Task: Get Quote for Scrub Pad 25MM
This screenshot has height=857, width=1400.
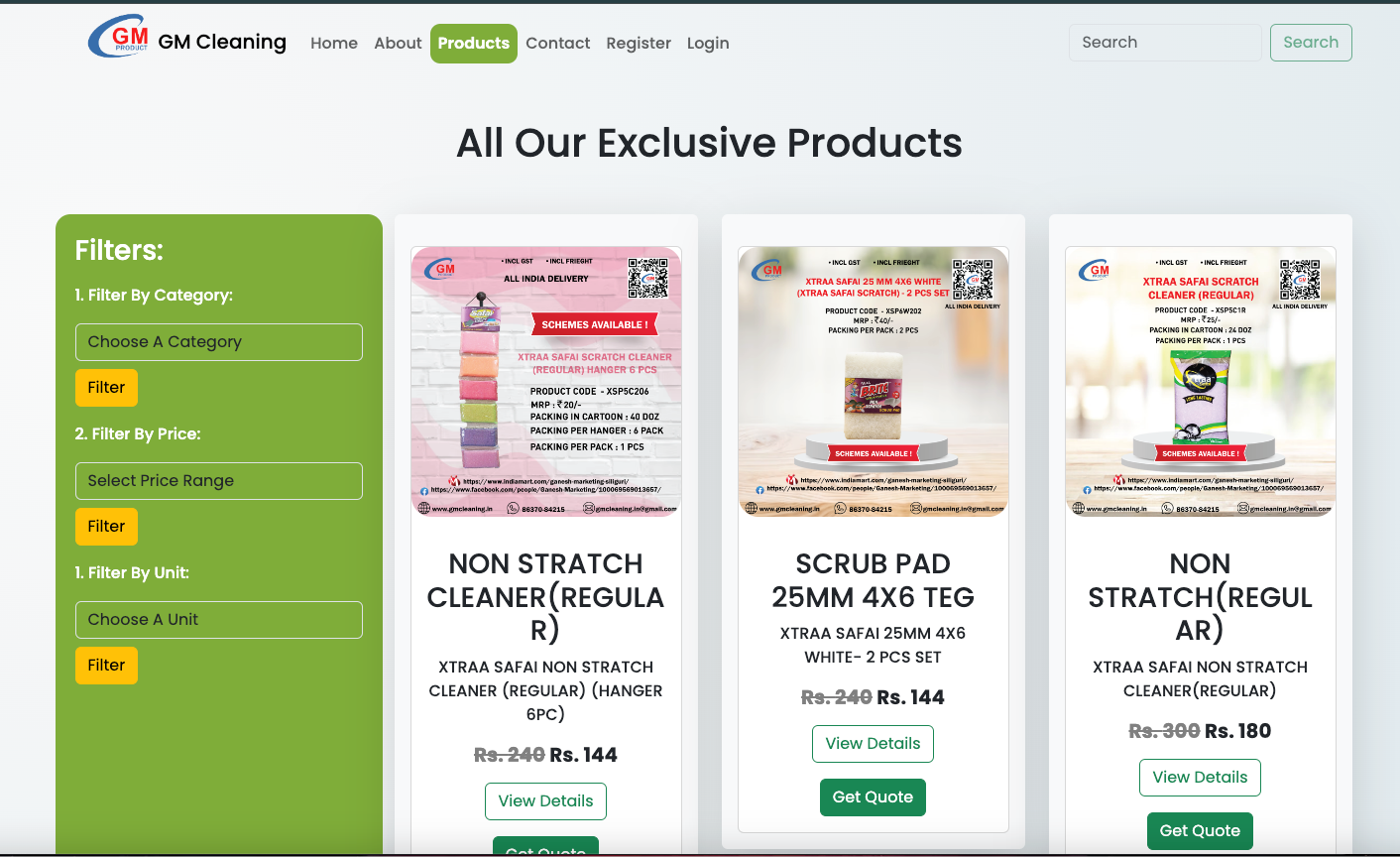Action: click(873, 797)
